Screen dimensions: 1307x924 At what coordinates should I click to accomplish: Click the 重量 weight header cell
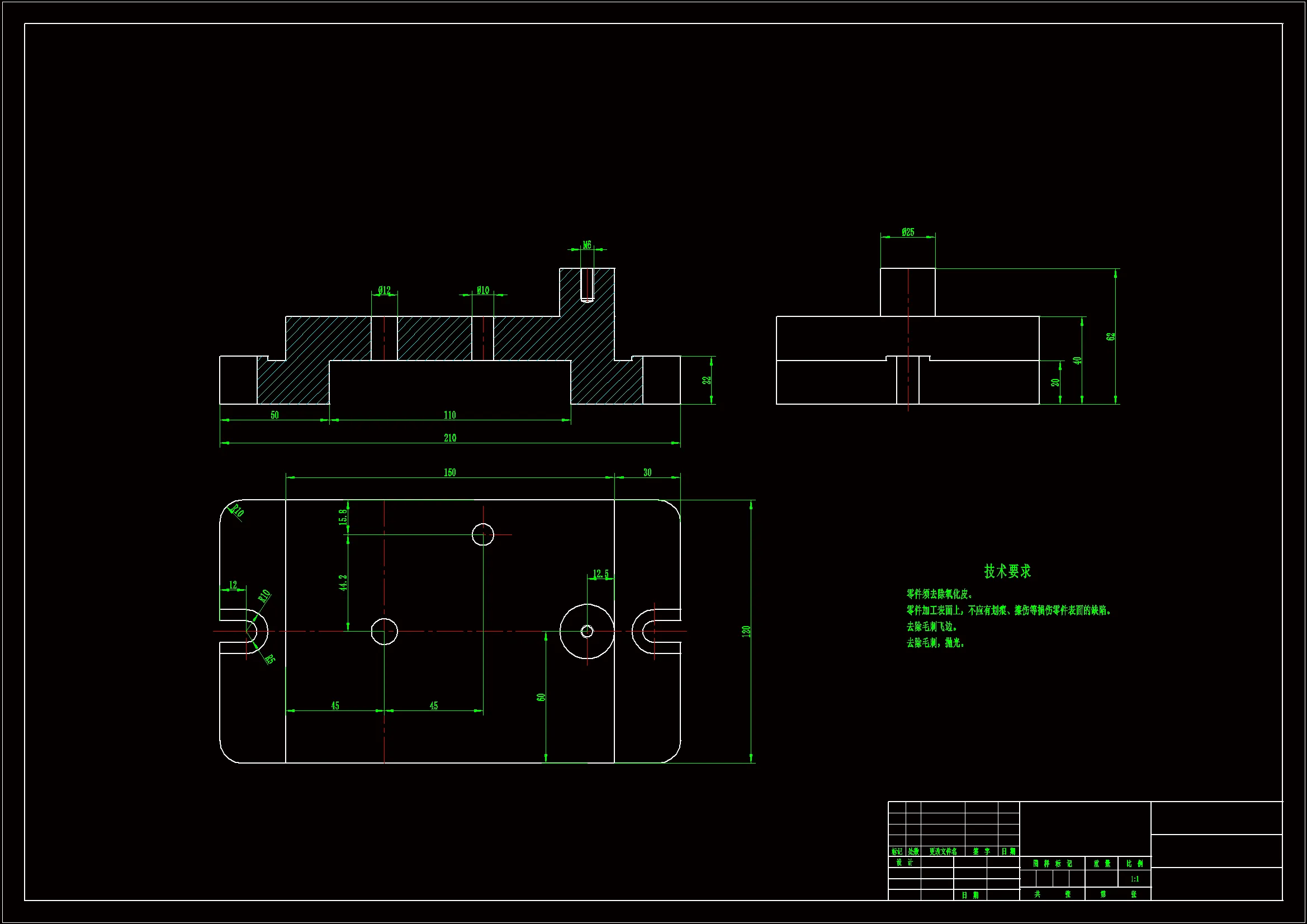tap(1101, 864)
